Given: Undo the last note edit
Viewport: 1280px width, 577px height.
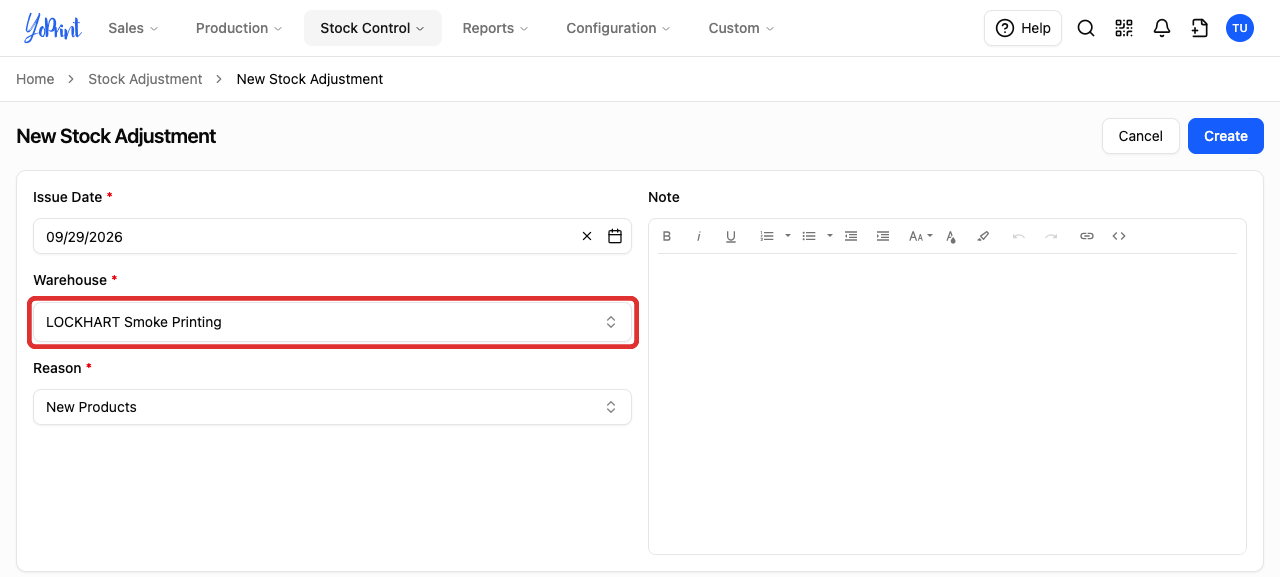Looking at the screenshot, I should (1019, 236).
